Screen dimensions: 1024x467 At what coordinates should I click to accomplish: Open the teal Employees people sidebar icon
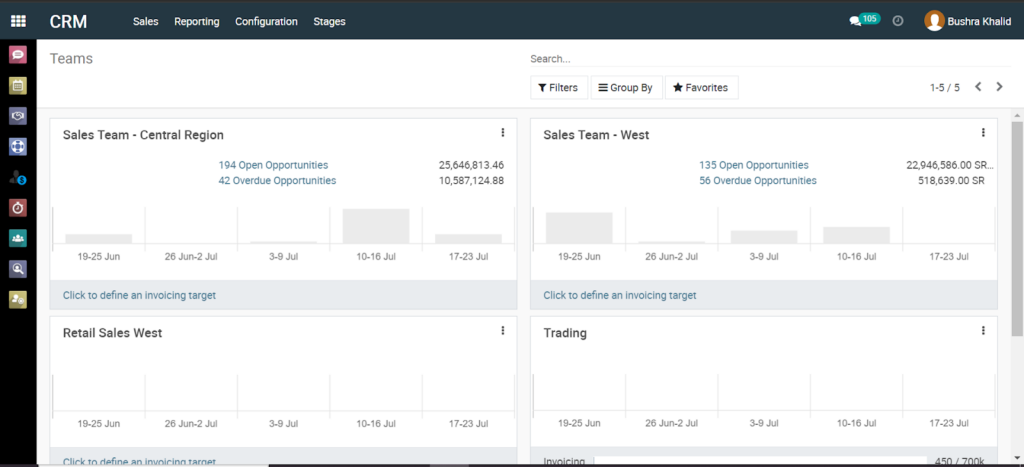click(x=18, y=238)
